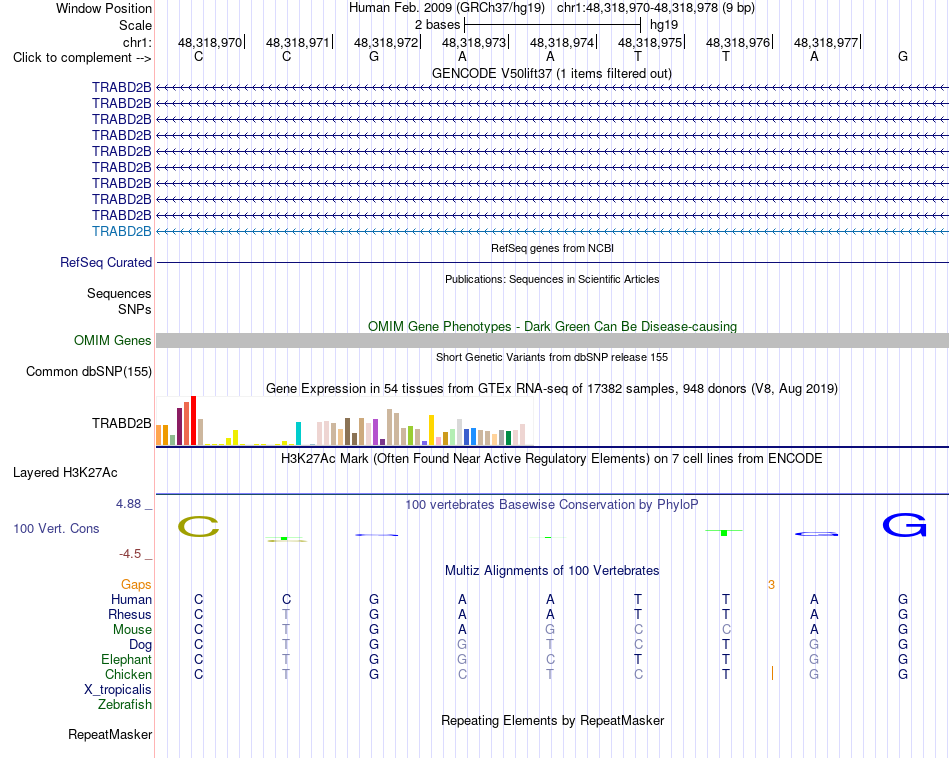
Task: Select the 'Elephant' alignment row label
Action: 127,659
